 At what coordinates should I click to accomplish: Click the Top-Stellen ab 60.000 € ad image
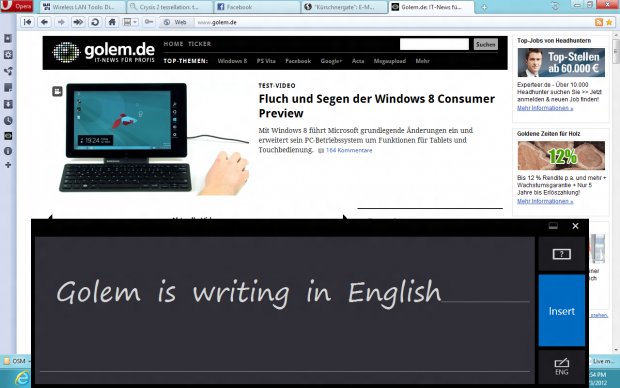(x=561, y=62)
